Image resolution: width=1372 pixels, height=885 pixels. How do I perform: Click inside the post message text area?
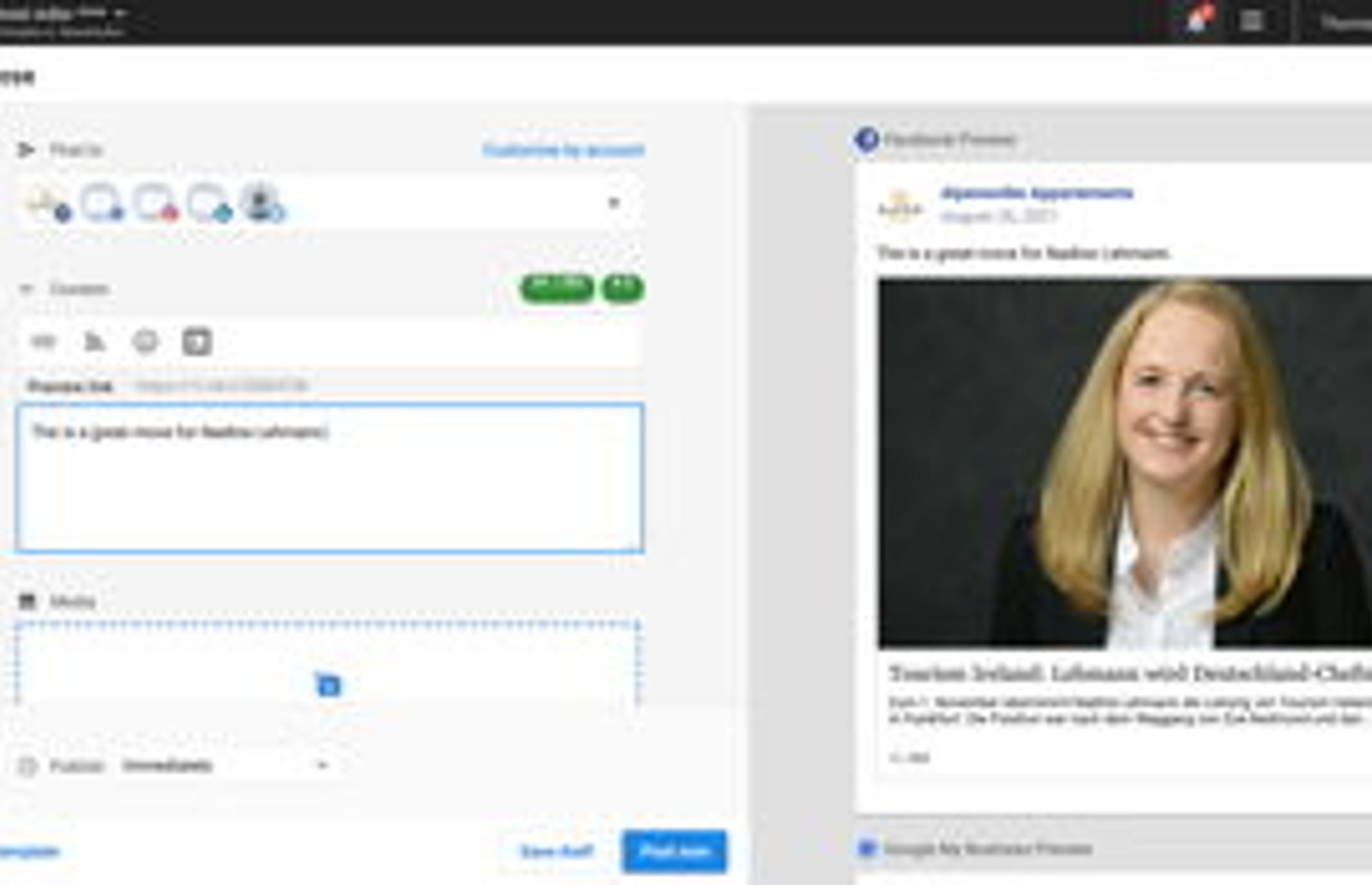(x=329, y=478)
